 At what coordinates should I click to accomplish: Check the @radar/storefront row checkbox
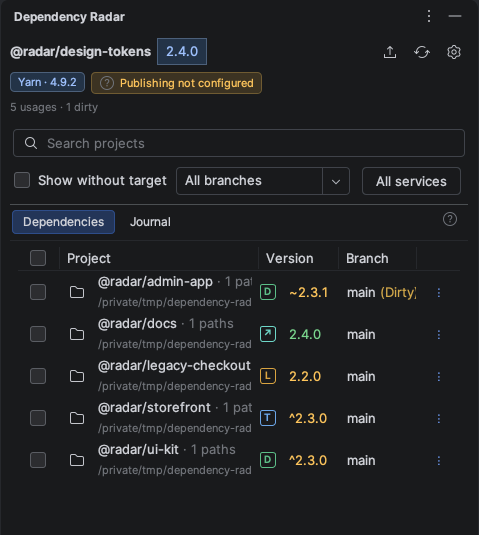[38, 418]
